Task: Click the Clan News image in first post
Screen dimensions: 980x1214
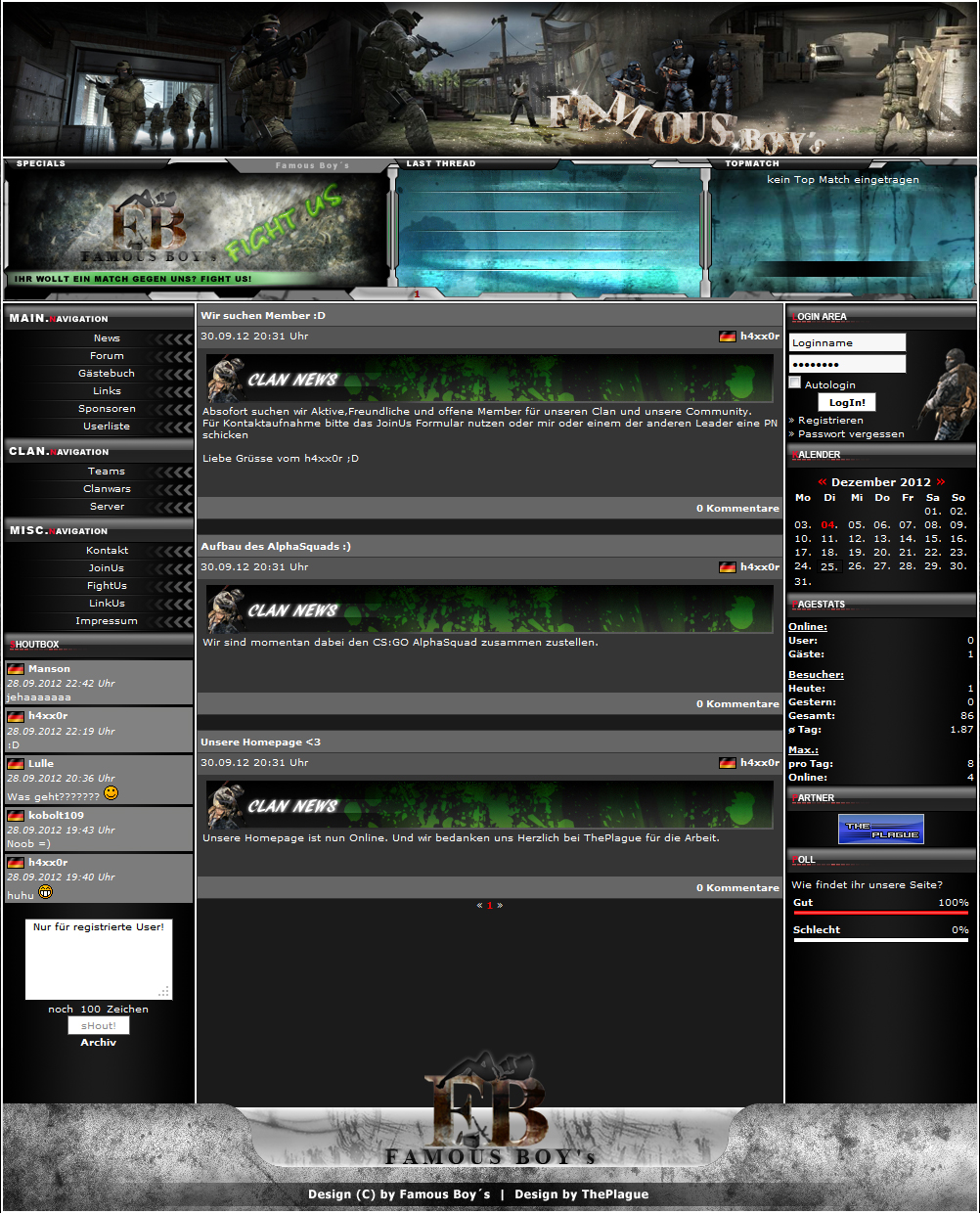Action: (x=489, y=379)
